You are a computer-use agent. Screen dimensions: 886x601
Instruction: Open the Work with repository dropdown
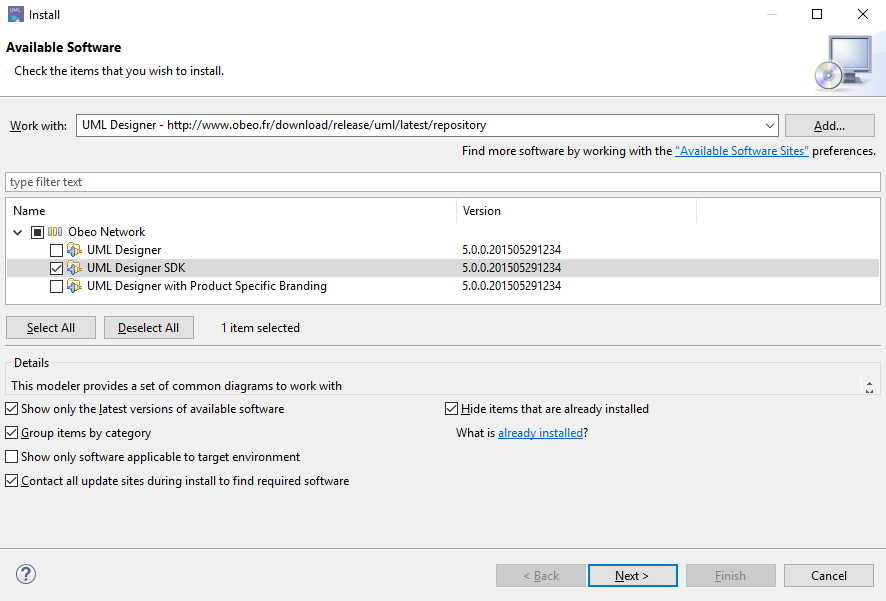click(769, 125)
